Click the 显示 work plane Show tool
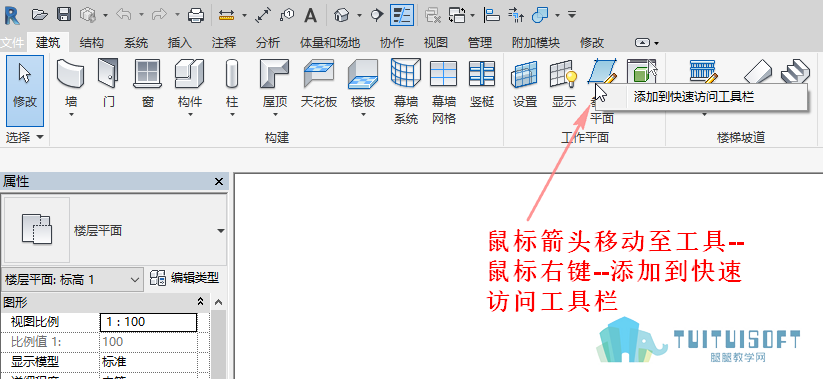 coord(564,84)
